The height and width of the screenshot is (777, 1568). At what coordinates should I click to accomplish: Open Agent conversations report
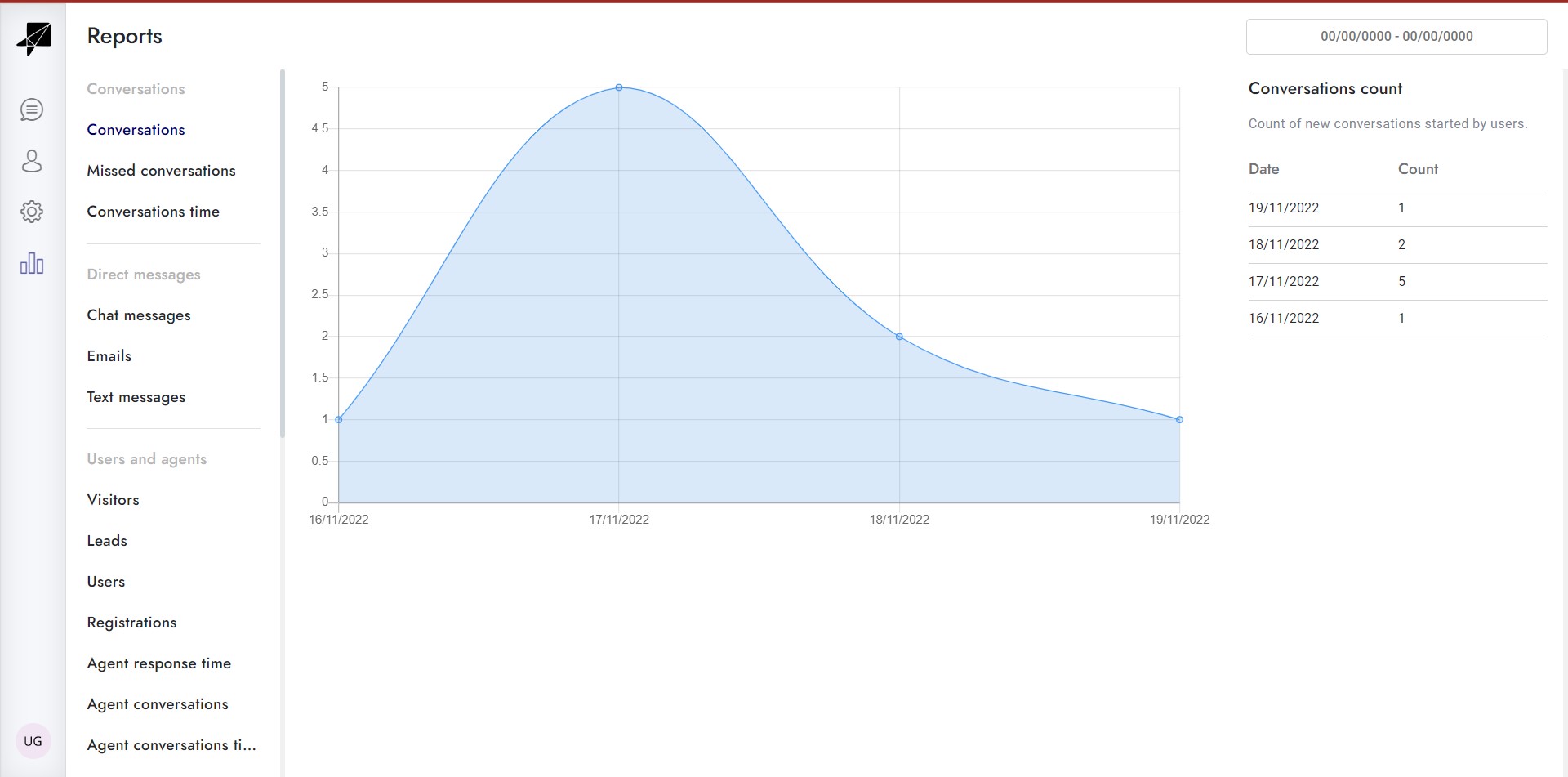(x=158, y=704)
